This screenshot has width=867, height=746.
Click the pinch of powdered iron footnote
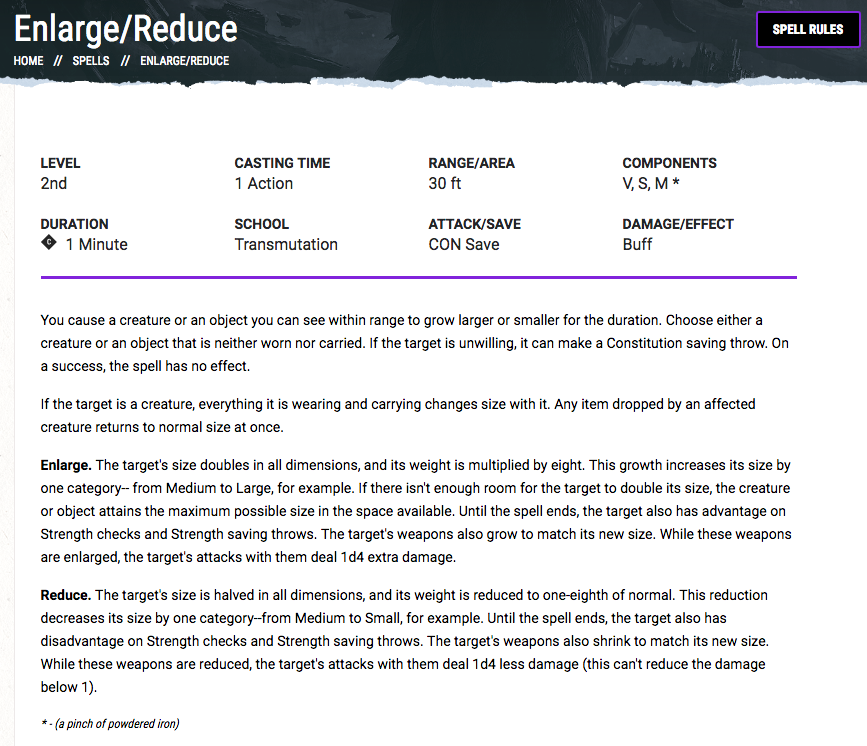[110, 724]
